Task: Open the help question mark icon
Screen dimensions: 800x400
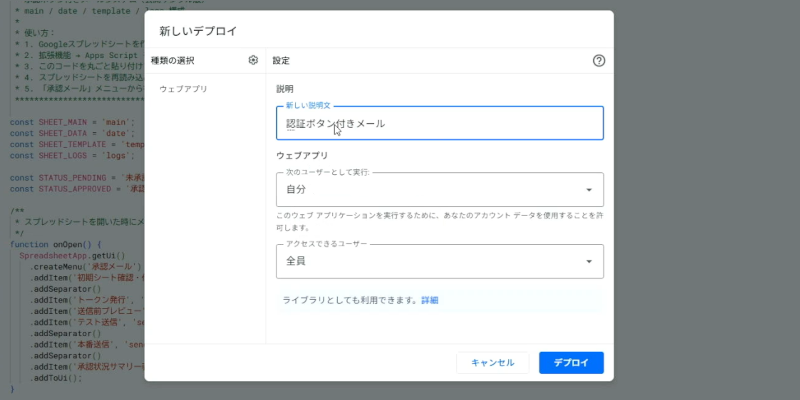Action: (x=599, y=61)
